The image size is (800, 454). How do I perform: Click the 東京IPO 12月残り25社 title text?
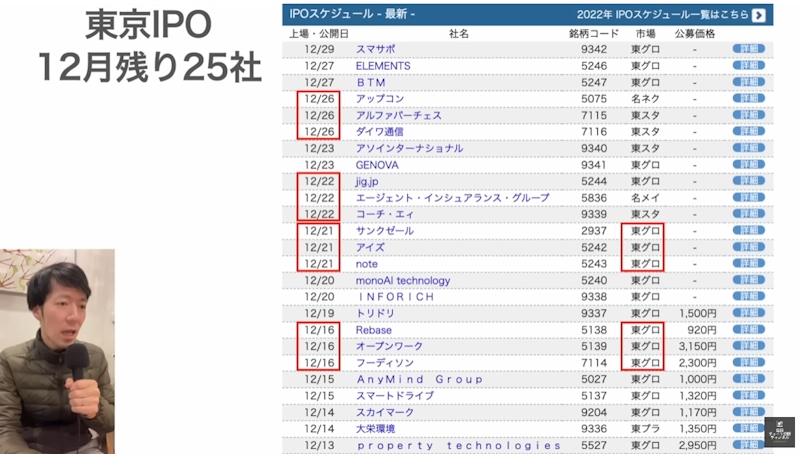(149, 46)
